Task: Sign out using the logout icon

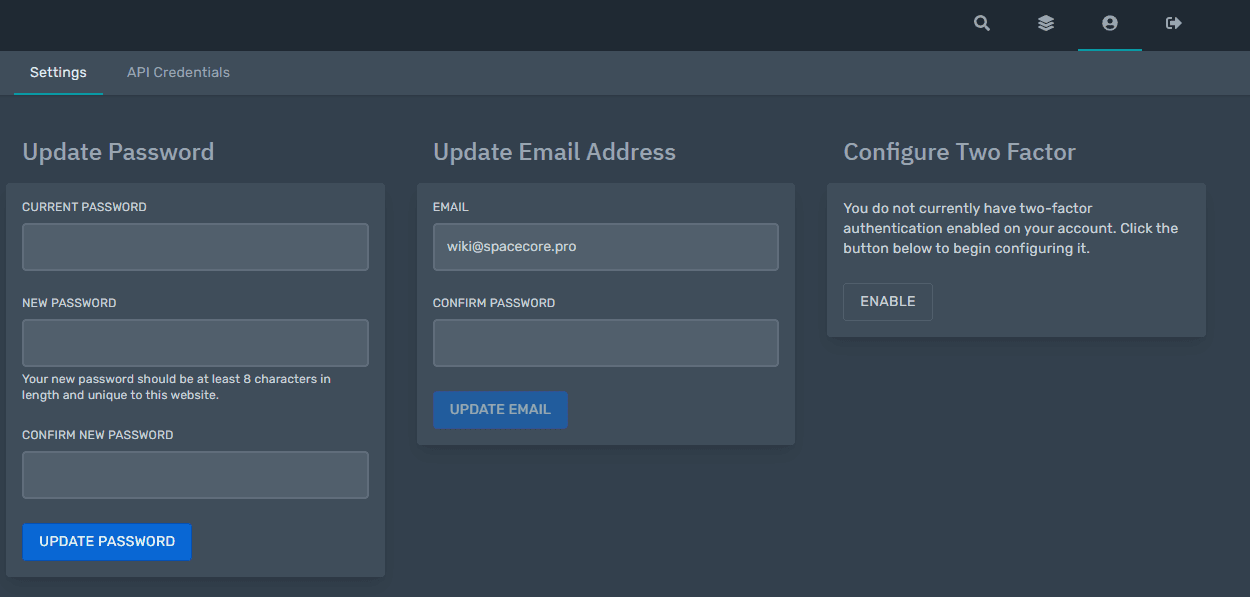Action: (x=1174, y=23)
